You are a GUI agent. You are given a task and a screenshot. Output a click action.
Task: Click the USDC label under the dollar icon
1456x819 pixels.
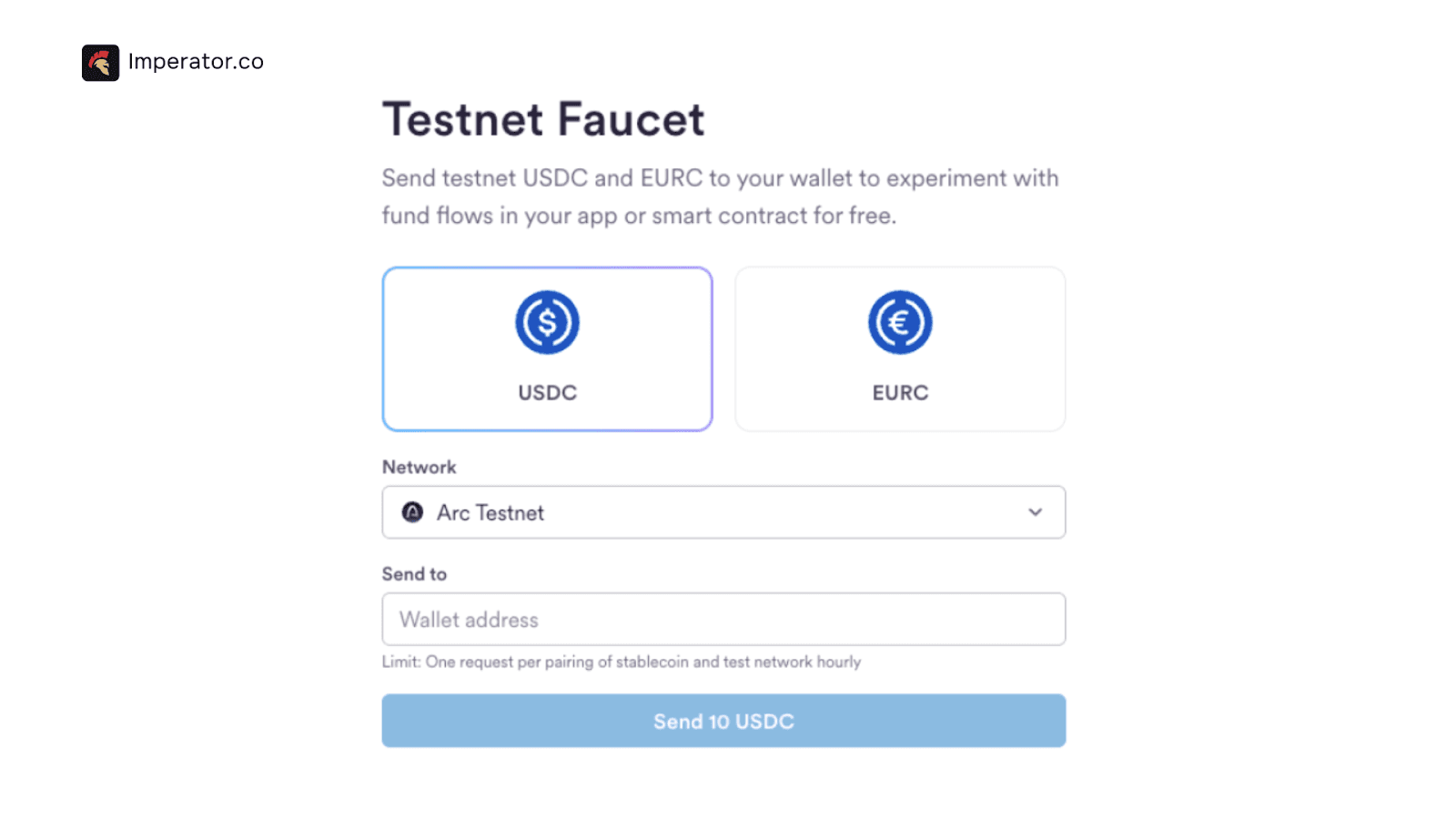coord(547,393)
